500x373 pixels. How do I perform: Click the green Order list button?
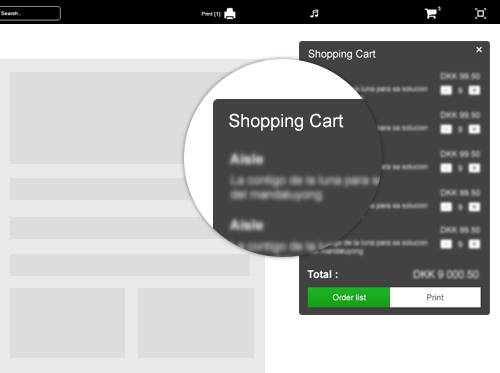tap(349, 297)
